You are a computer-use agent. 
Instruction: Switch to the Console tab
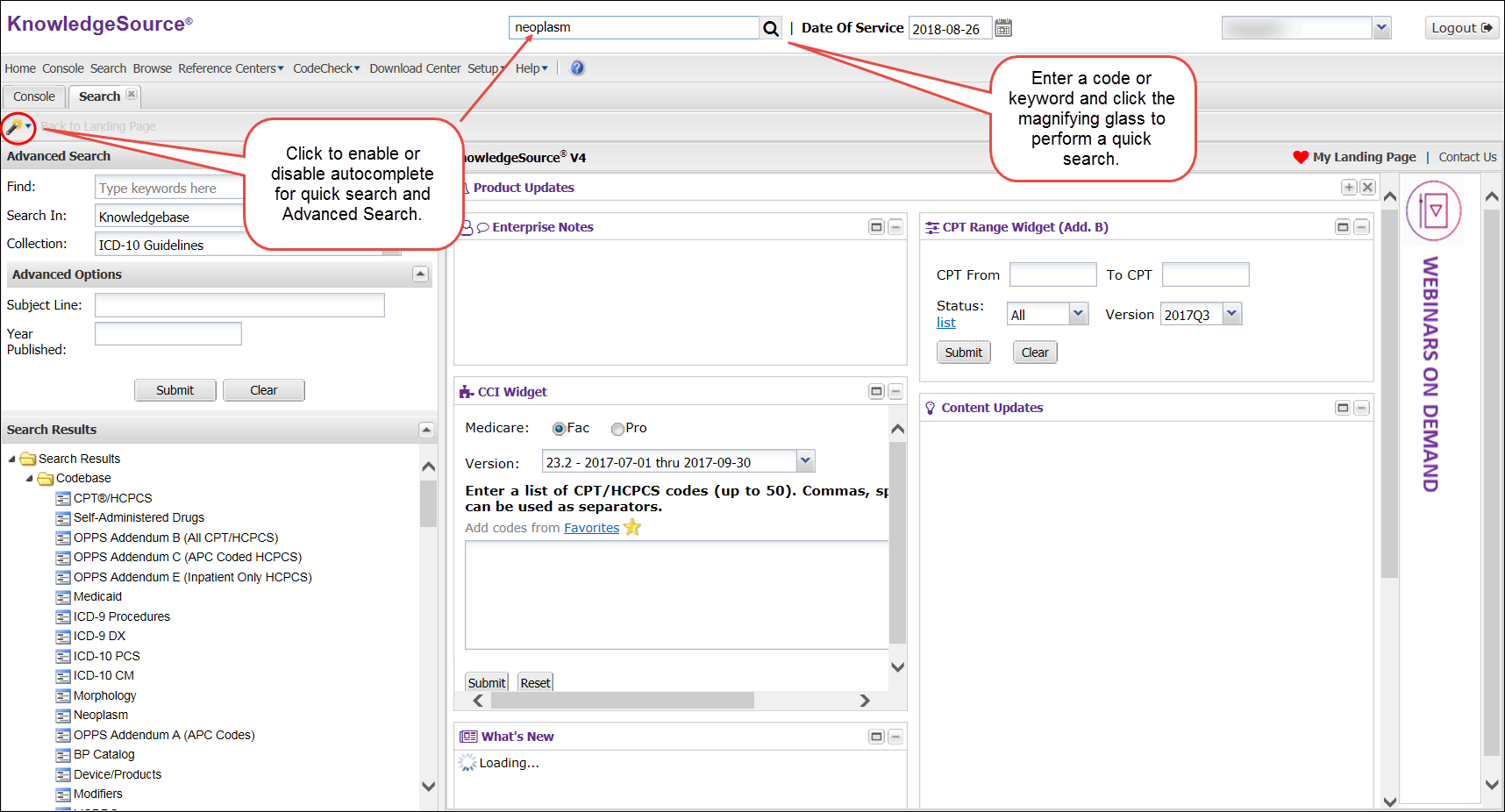(x=34, y=96)
